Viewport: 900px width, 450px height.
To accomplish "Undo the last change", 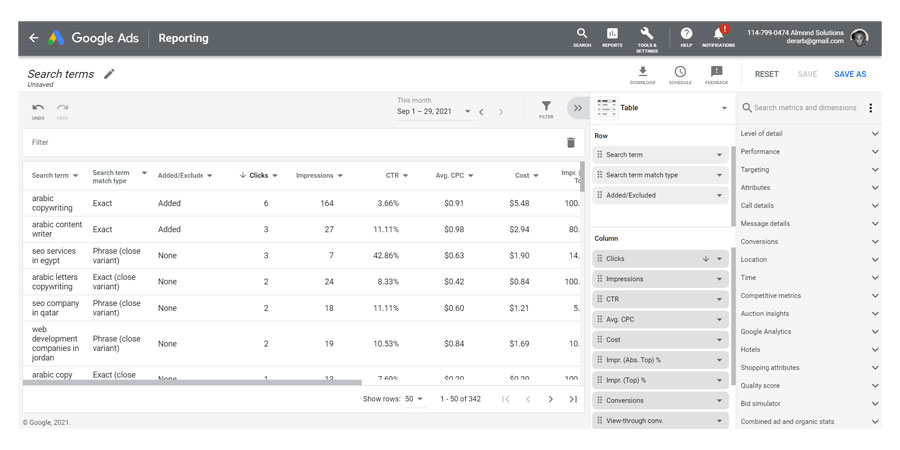I will 38,110.
